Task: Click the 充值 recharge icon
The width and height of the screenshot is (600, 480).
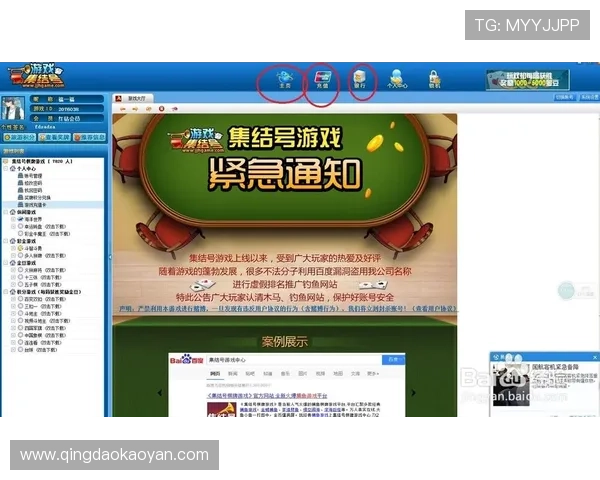Action: [x=323, y=78]
